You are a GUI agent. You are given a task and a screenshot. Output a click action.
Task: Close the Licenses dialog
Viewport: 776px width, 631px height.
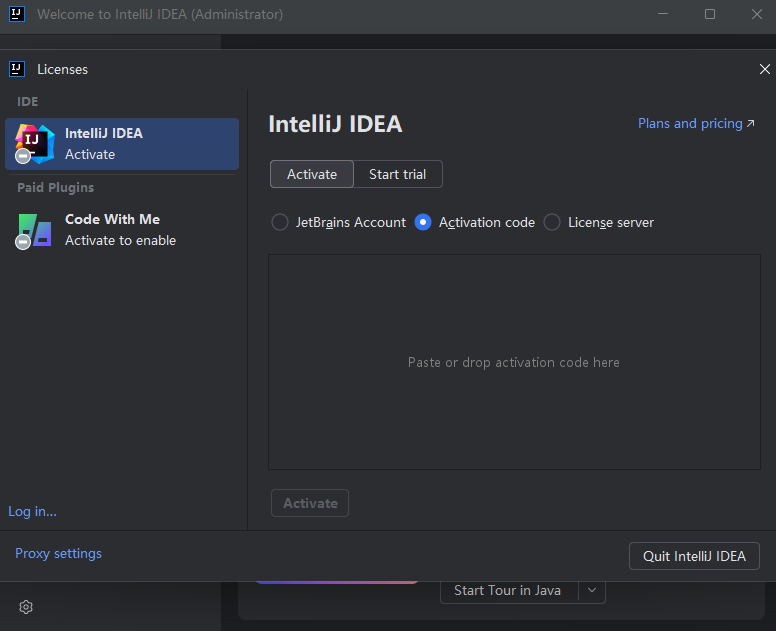pos(765,69)
